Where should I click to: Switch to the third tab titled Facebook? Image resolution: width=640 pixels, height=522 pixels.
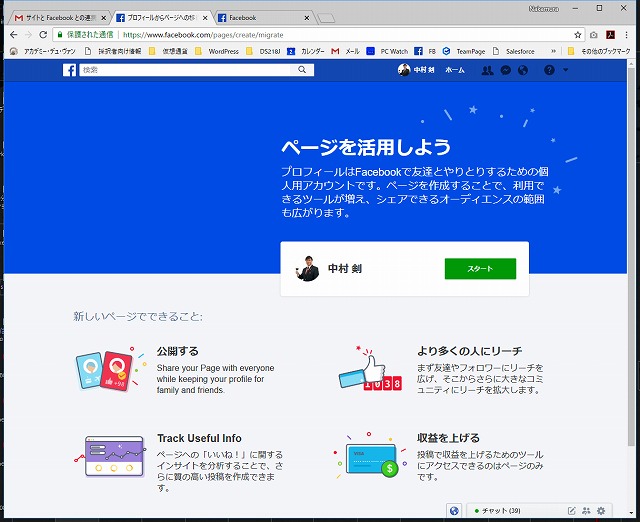point(260,17)
